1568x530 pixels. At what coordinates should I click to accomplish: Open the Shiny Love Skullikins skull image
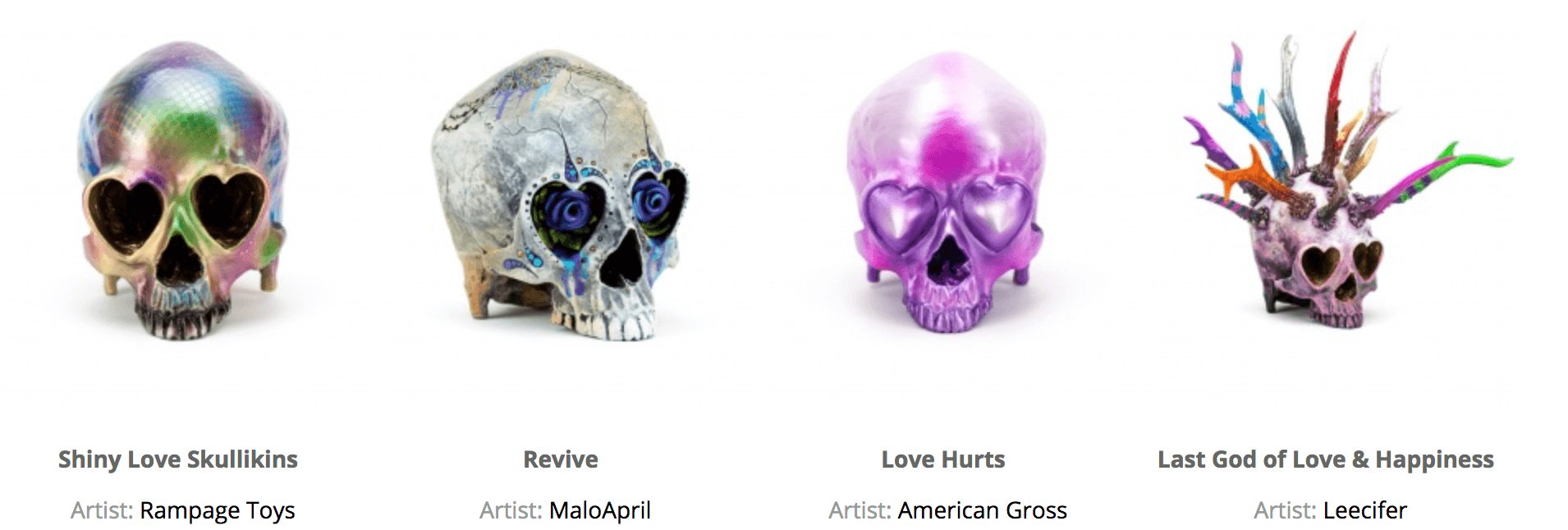point(181,190)
